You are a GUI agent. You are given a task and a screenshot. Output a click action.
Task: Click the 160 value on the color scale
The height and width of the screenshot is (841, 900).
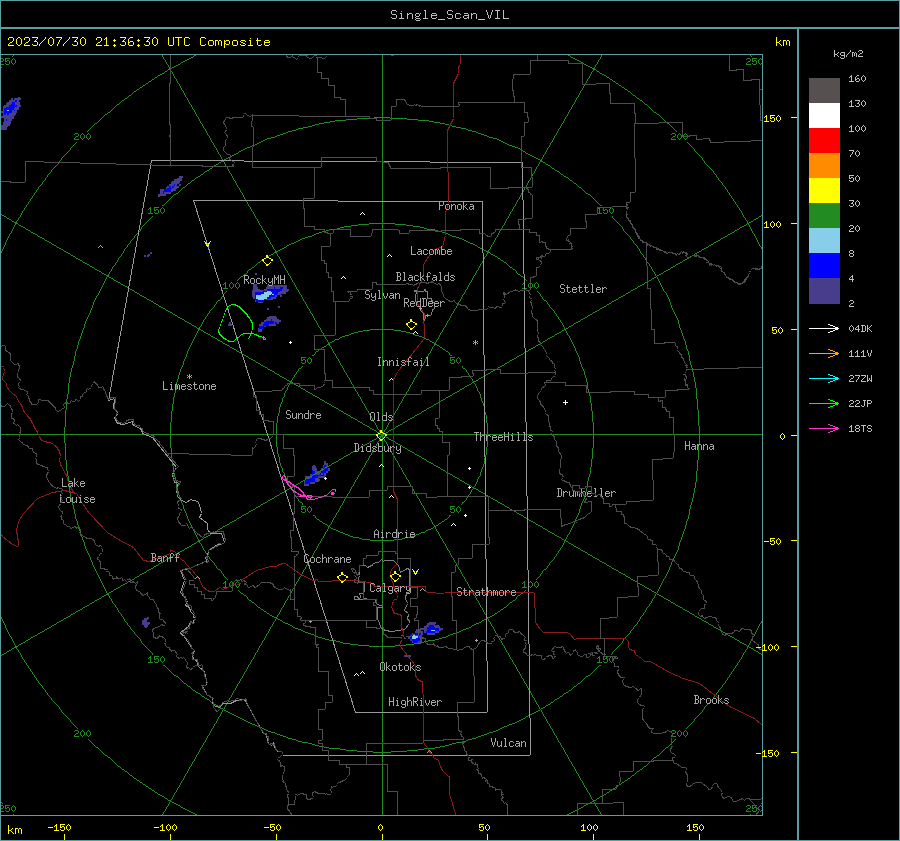[x=857, y=79]
